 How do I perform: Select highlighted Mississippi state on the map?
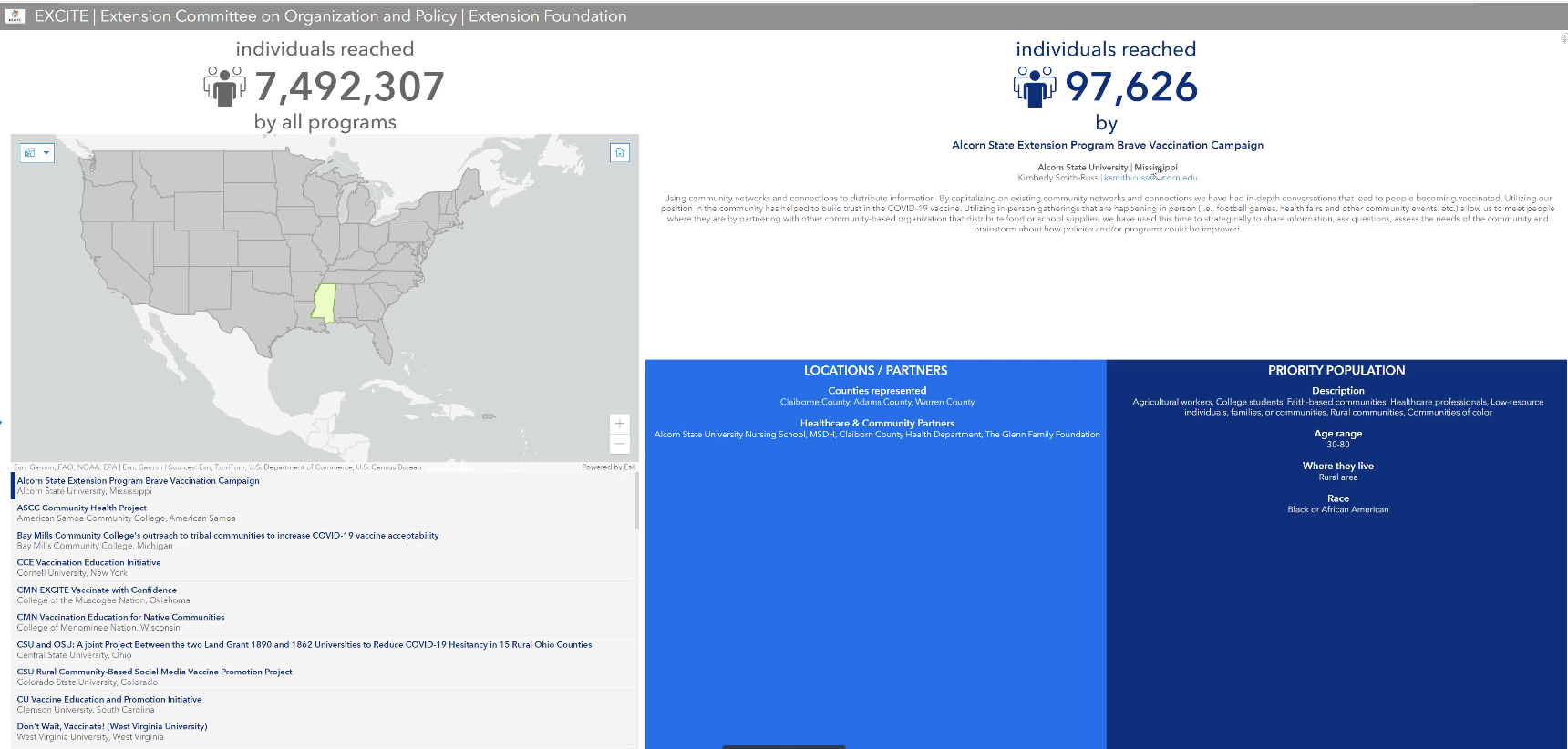pos(324,303)
